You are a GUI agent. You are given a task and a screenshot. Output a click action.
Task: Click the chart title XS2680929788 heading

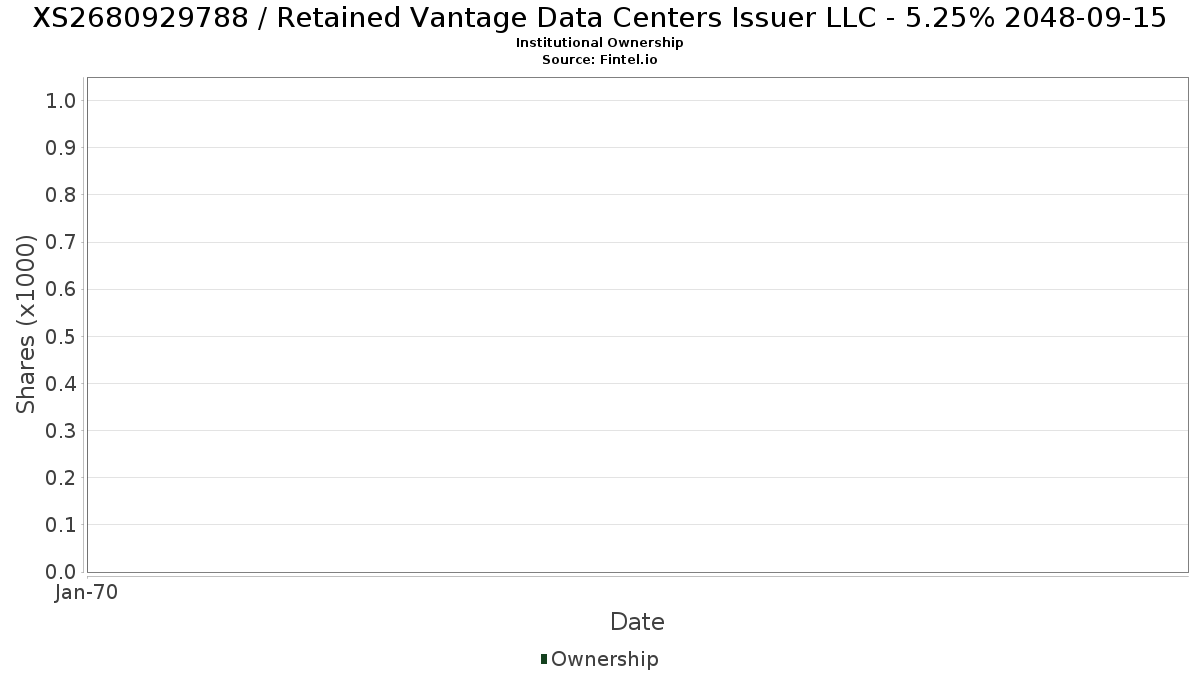(x=599, y=18)
